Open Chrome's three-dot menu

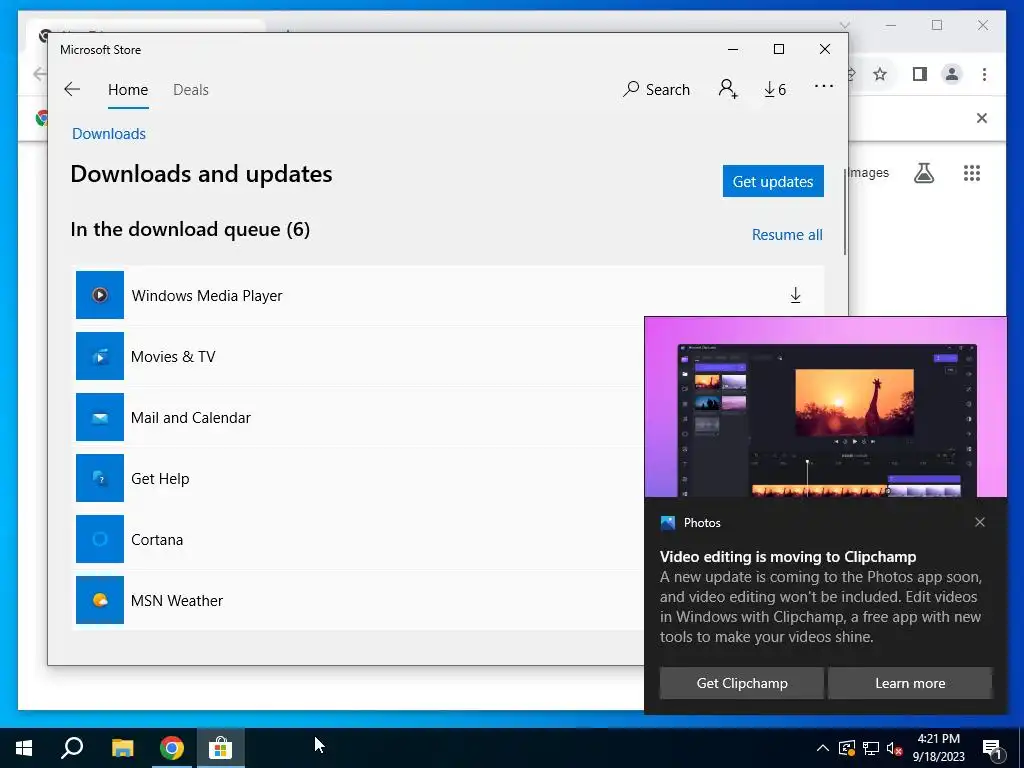[x=984, y=74]
